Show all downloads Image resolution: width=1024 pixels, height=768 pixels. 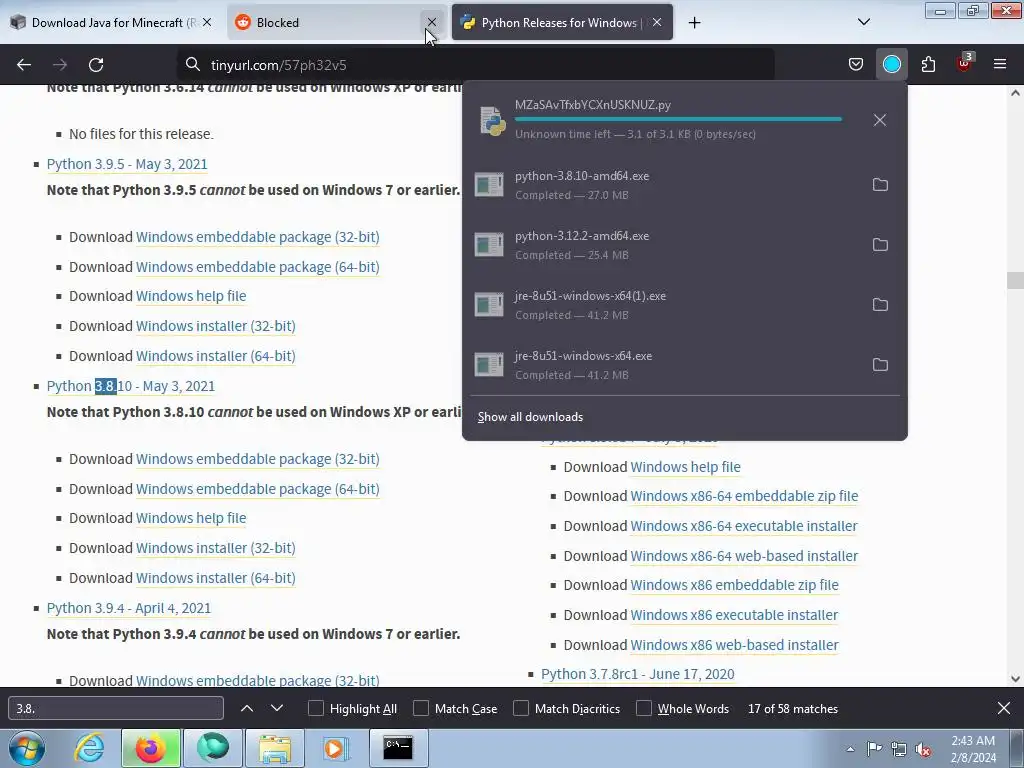click(x=530, y=417)
